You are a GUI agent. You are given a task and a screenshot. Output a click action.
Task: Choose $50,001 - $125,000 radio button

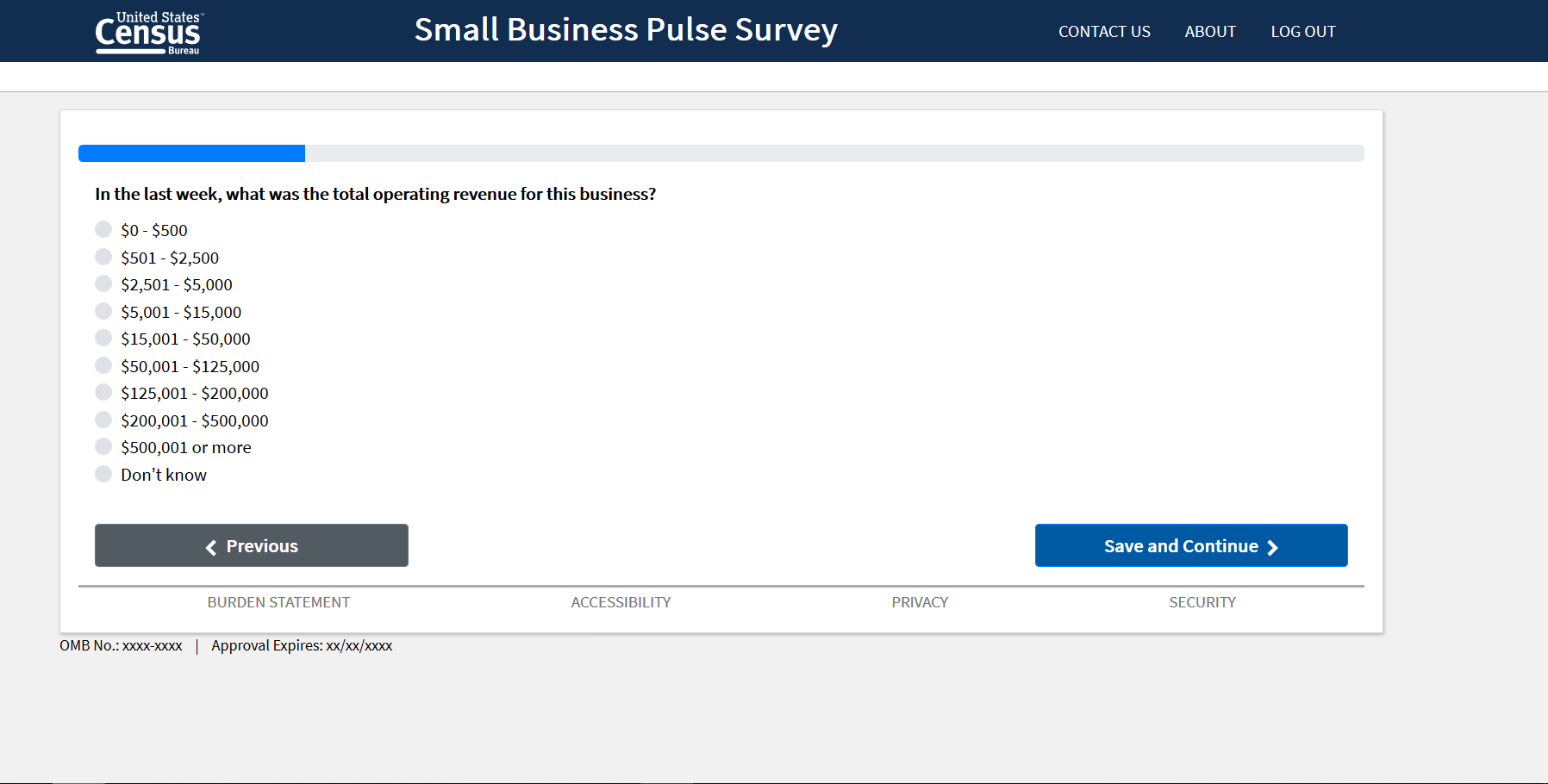[x=103, y=365]
